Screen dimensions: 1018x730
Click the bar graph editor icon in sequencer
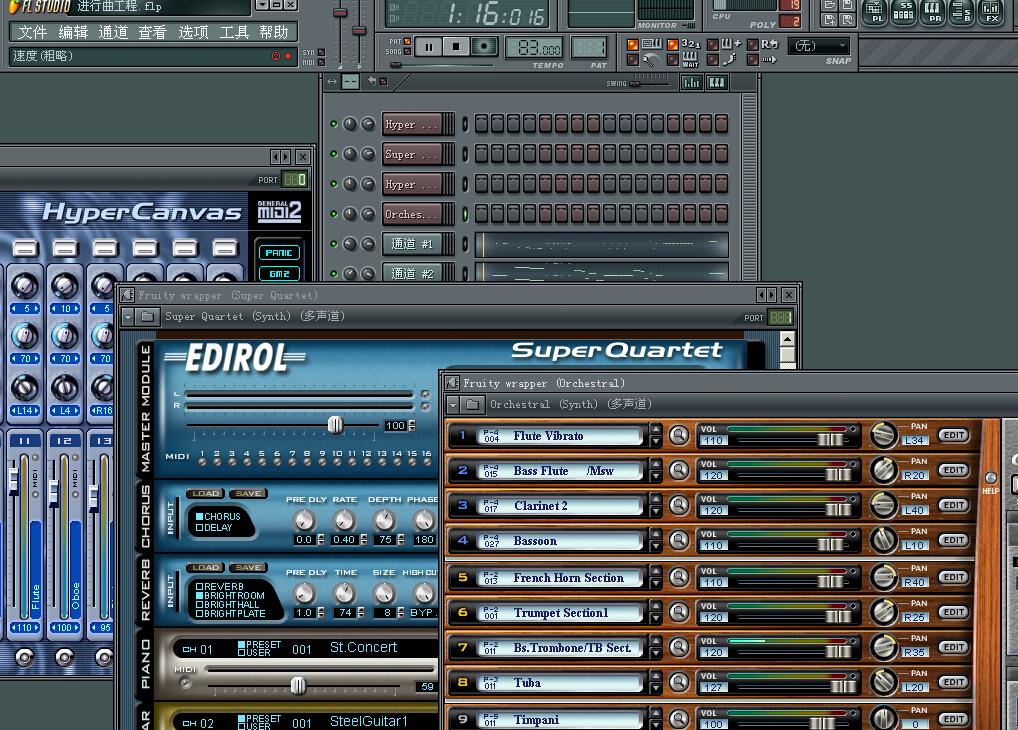[691, 82]
